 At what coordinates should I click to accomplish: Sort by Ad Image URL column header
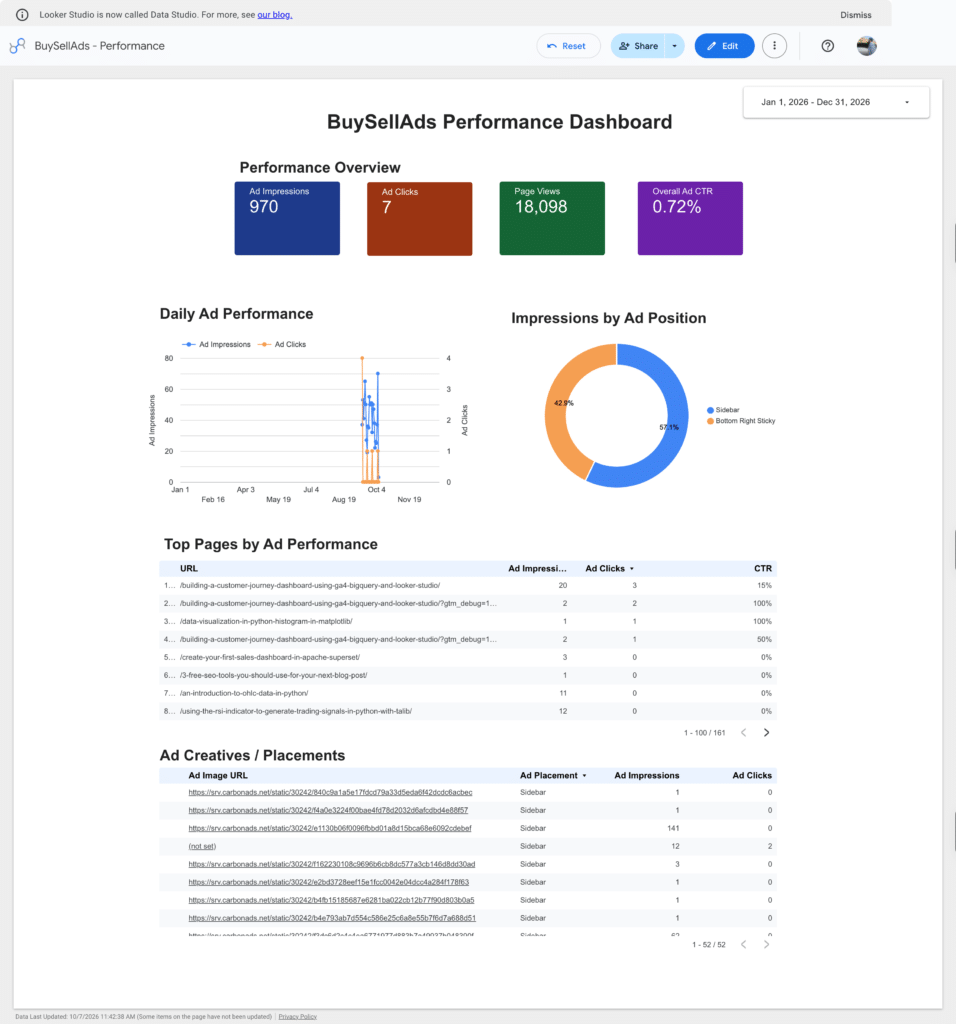[x=218, y=775]
